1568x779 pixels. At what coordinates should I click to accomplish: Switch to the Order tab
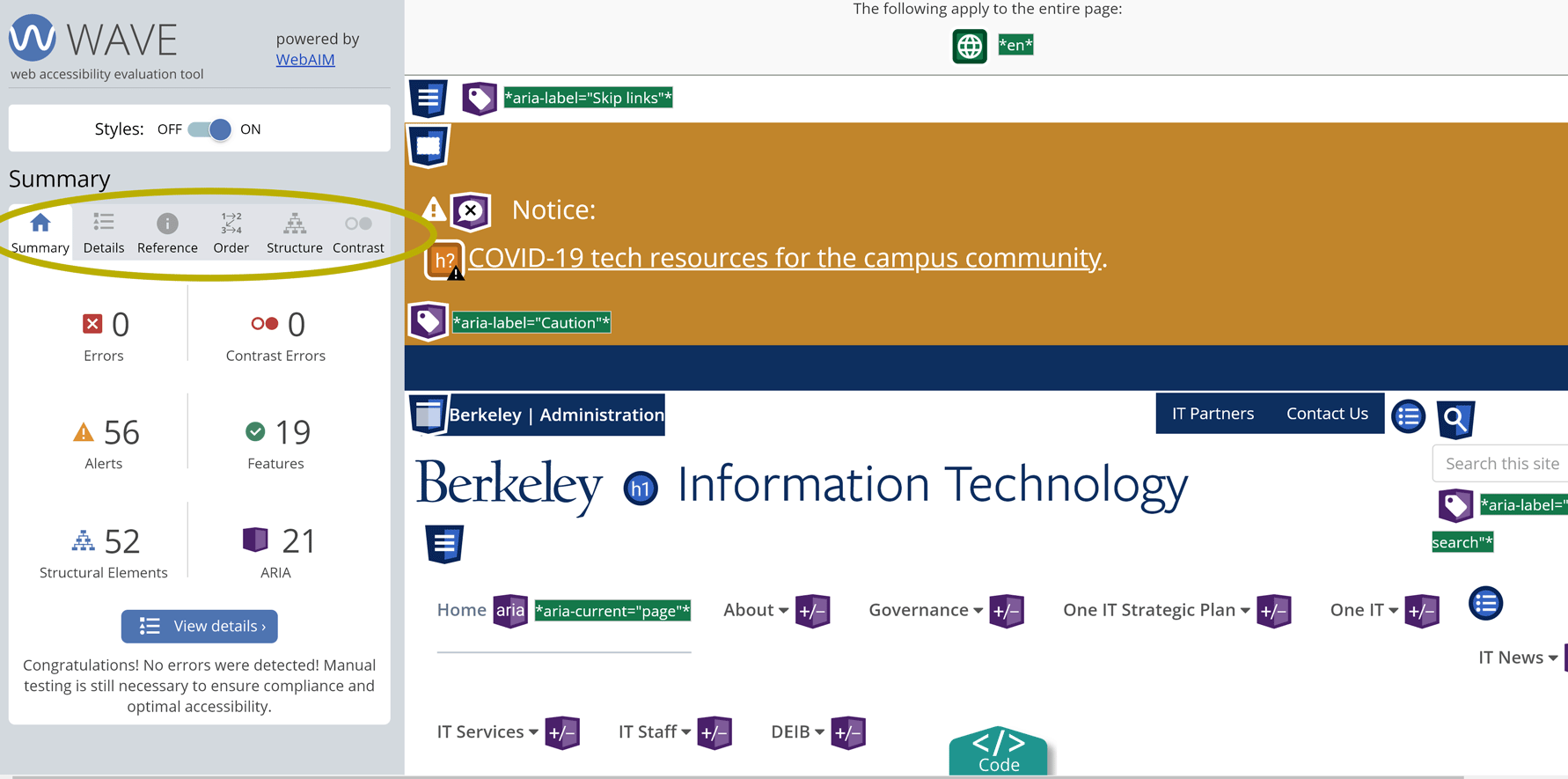231,233
